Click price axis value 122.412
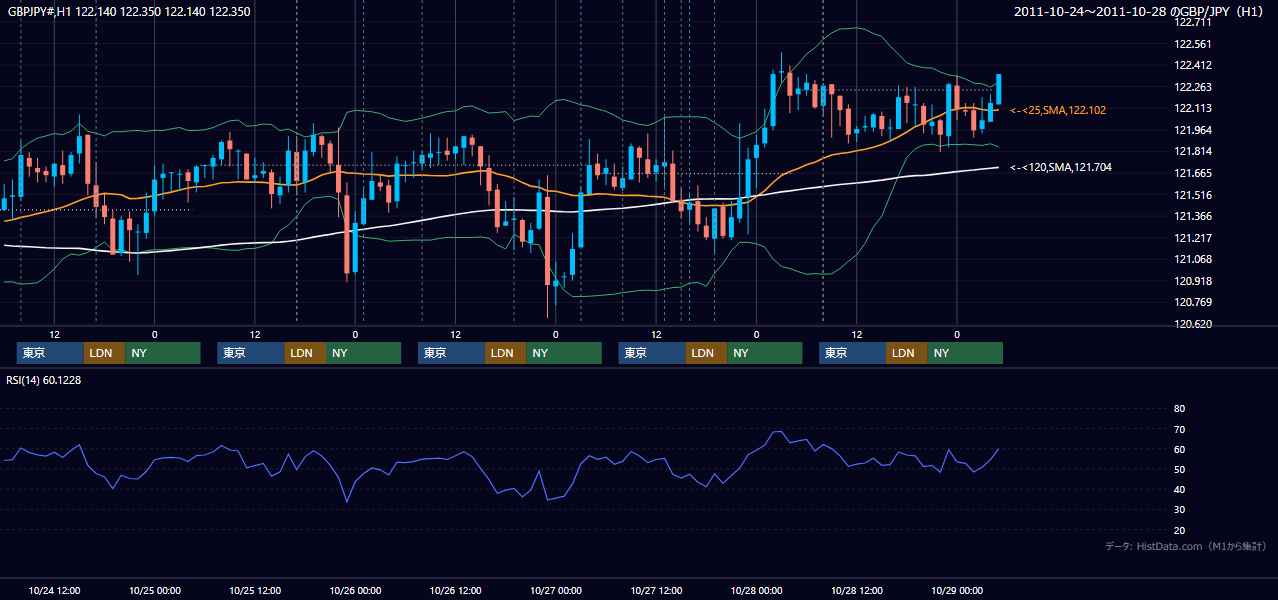This screenshot has width=1278, height=600. coord(1195,65)
